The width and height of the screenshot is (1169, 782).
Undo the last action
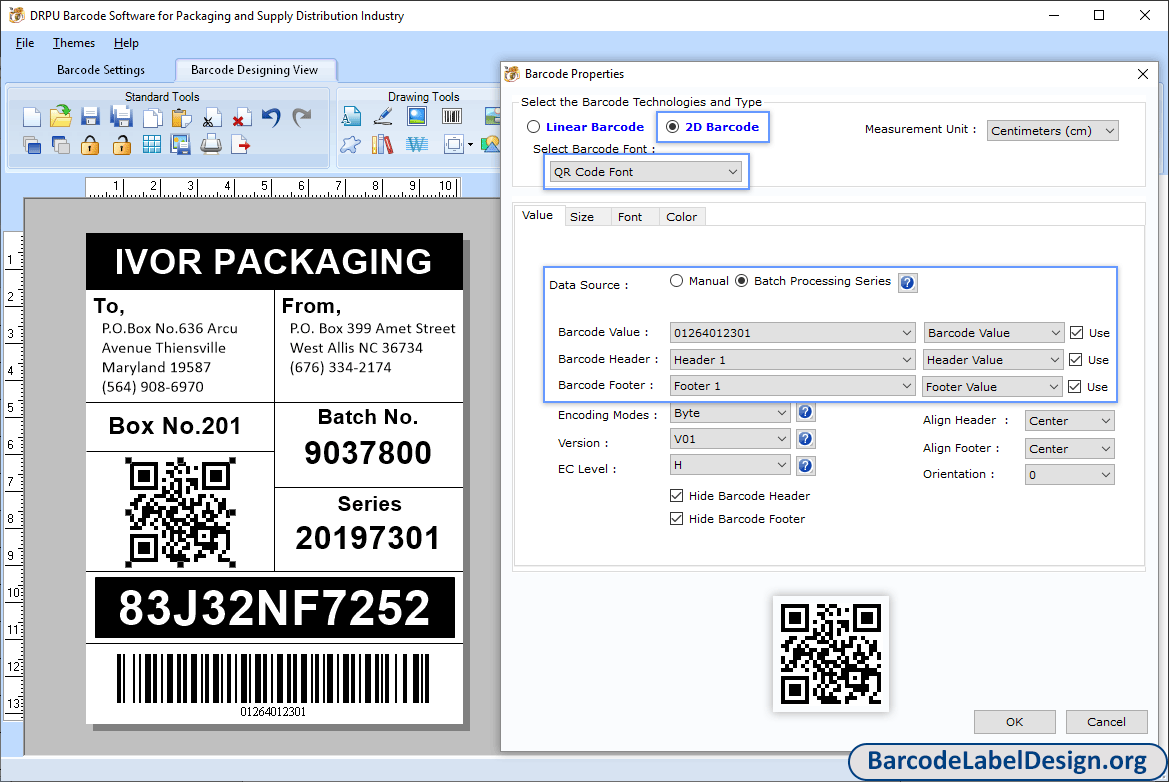coord(271,117)
